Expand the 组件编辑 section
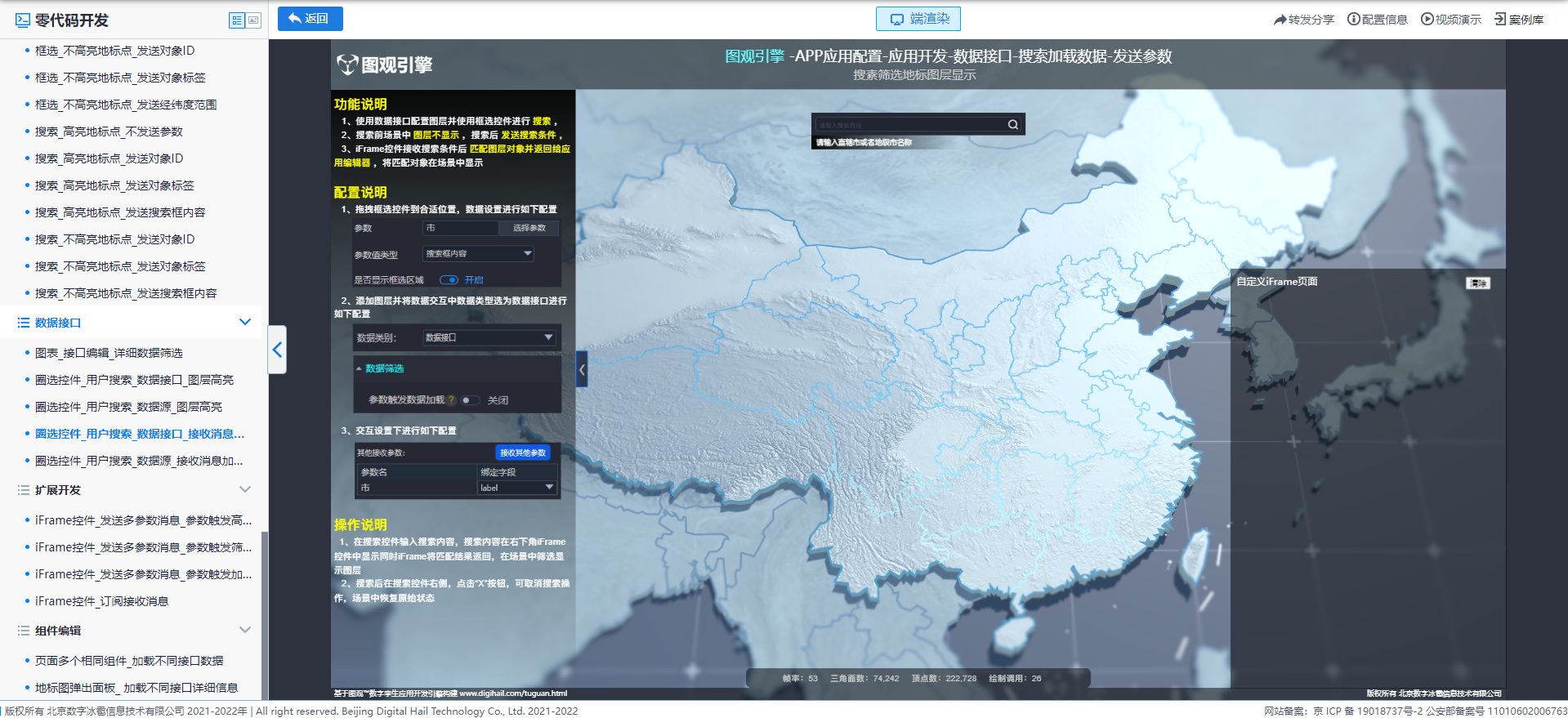The width and height of the screenshot is (1568, 718). pyautogui.click(x=244, y=630)
